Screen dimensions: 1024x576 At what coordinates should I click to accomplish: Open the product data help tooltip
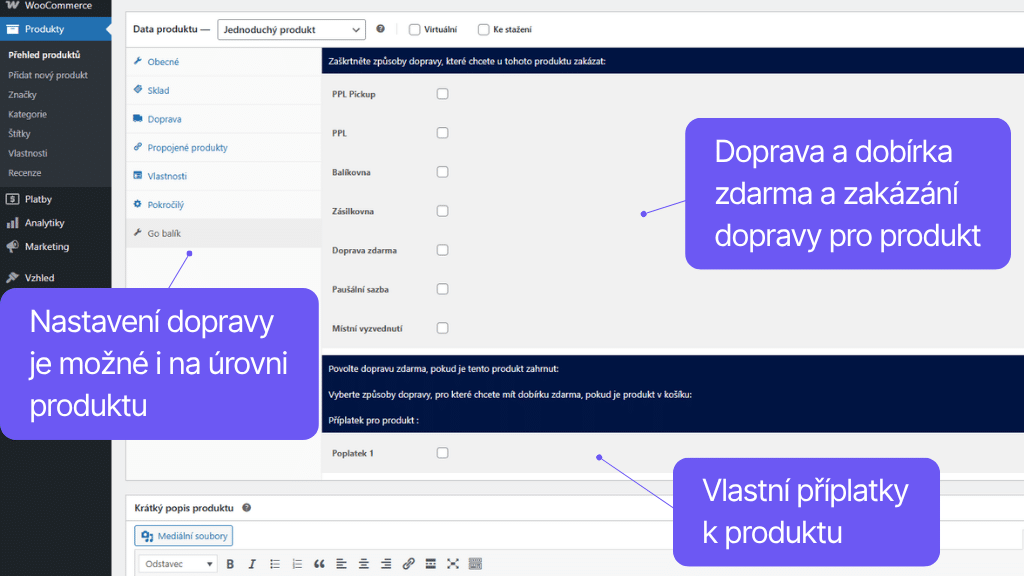click(x=380, y=29)
